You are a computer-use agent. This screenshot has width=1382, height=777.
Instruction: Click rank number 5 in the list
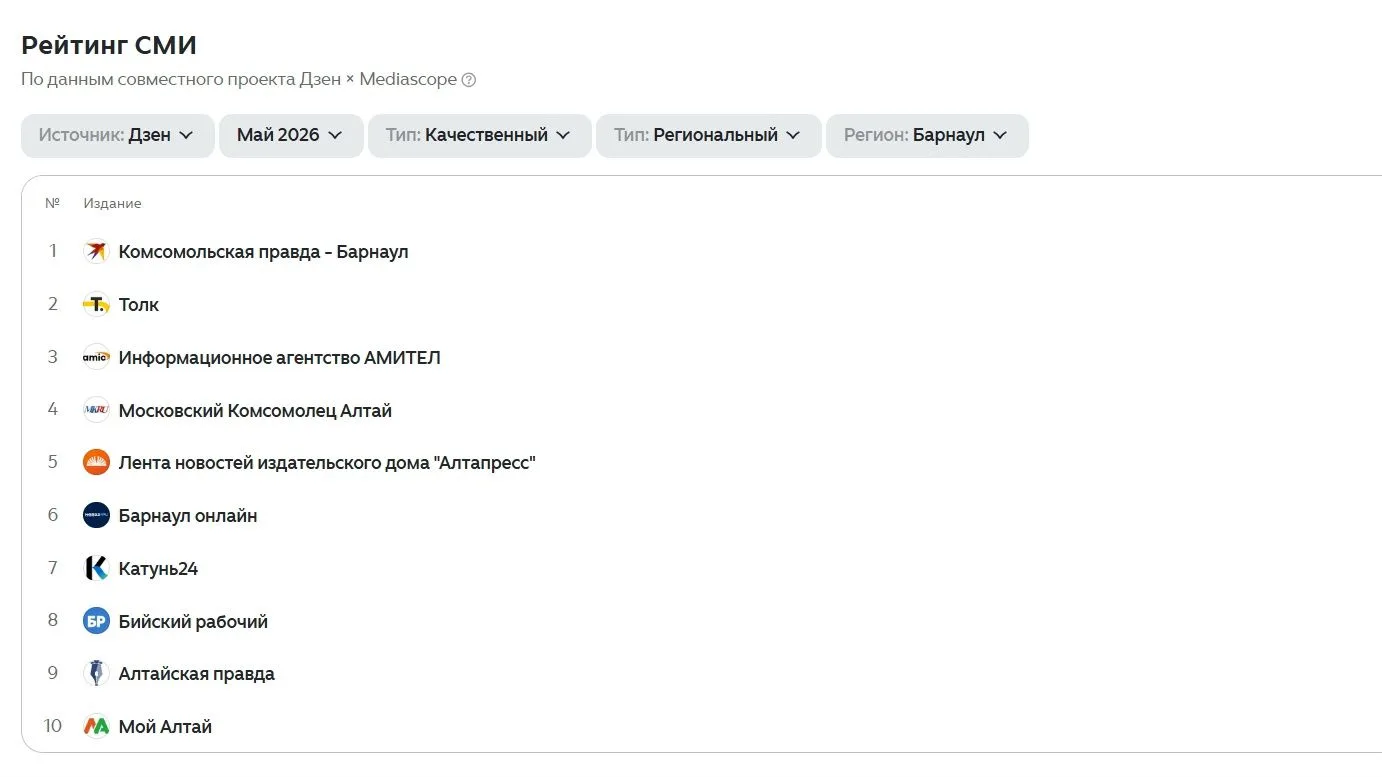53,463
